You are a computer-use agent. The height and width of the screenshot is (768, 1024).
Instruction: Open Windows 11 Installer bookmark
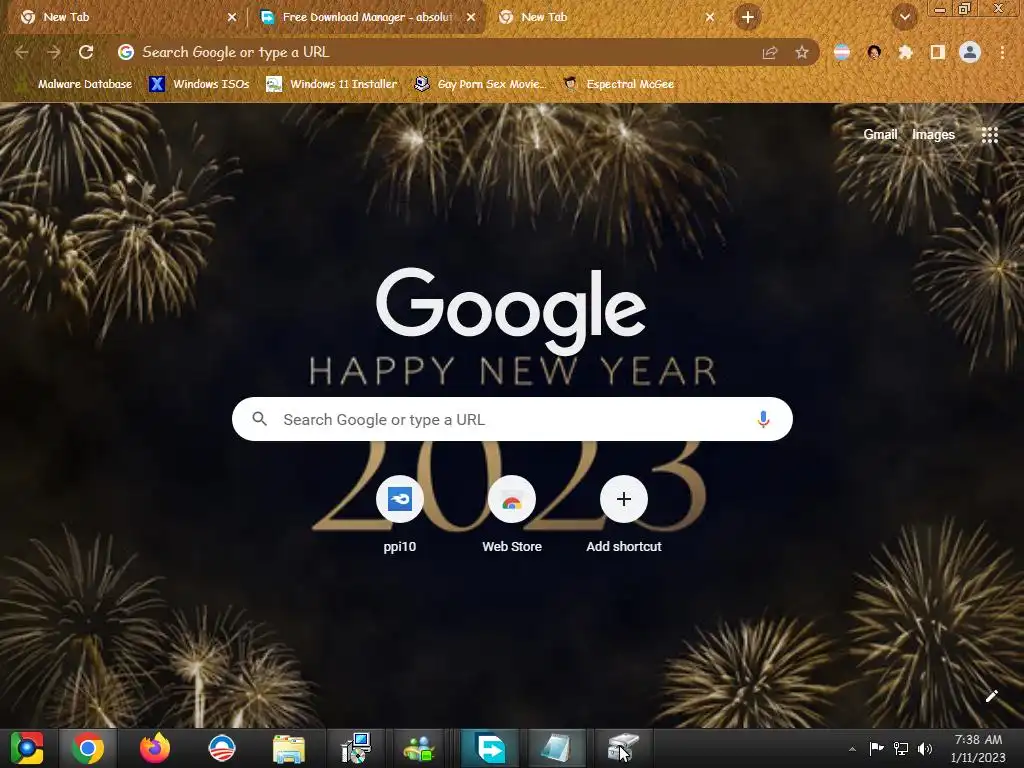(332, 84)
